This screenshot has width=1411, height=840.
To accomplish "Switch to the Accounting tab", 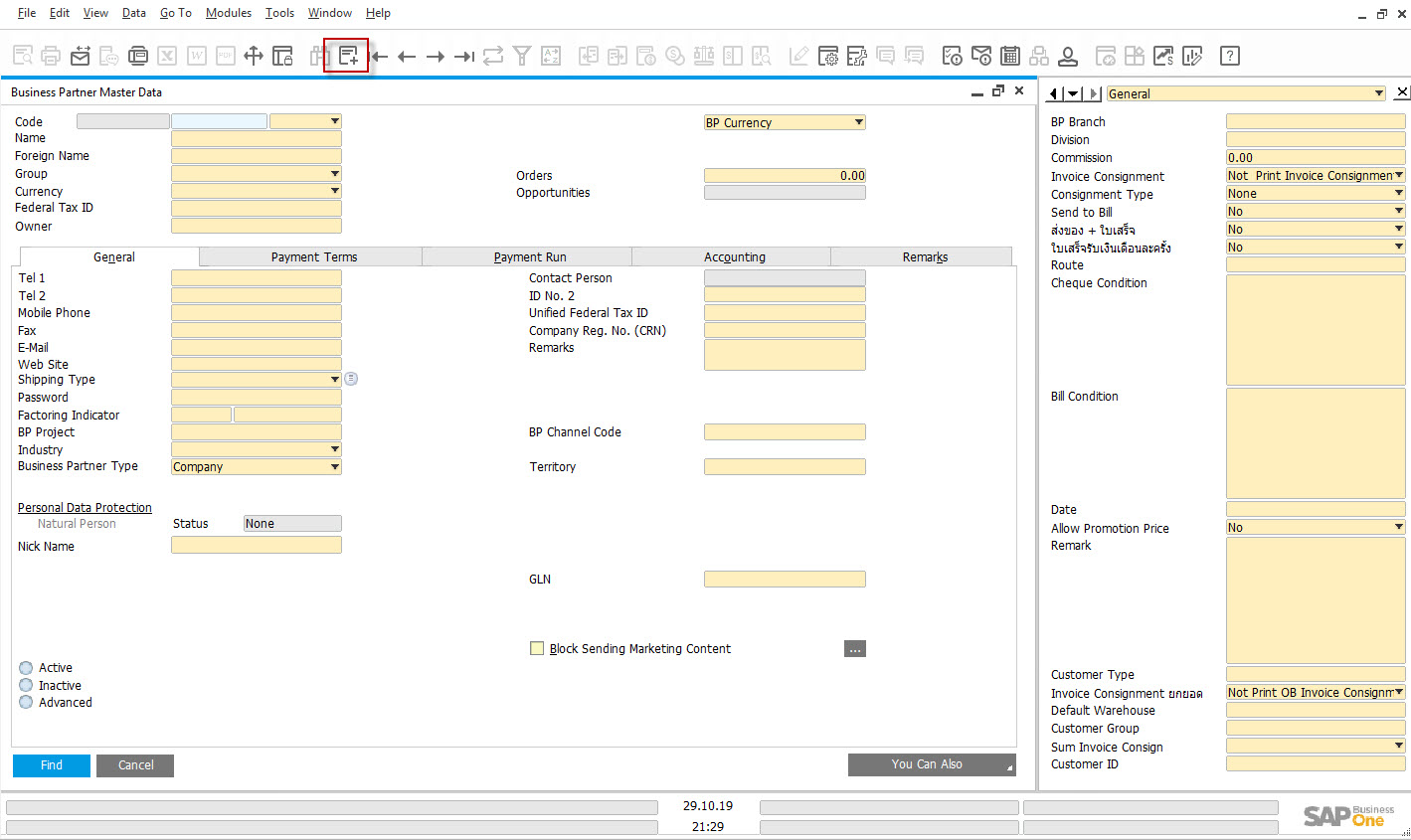I will pos(732,256).
